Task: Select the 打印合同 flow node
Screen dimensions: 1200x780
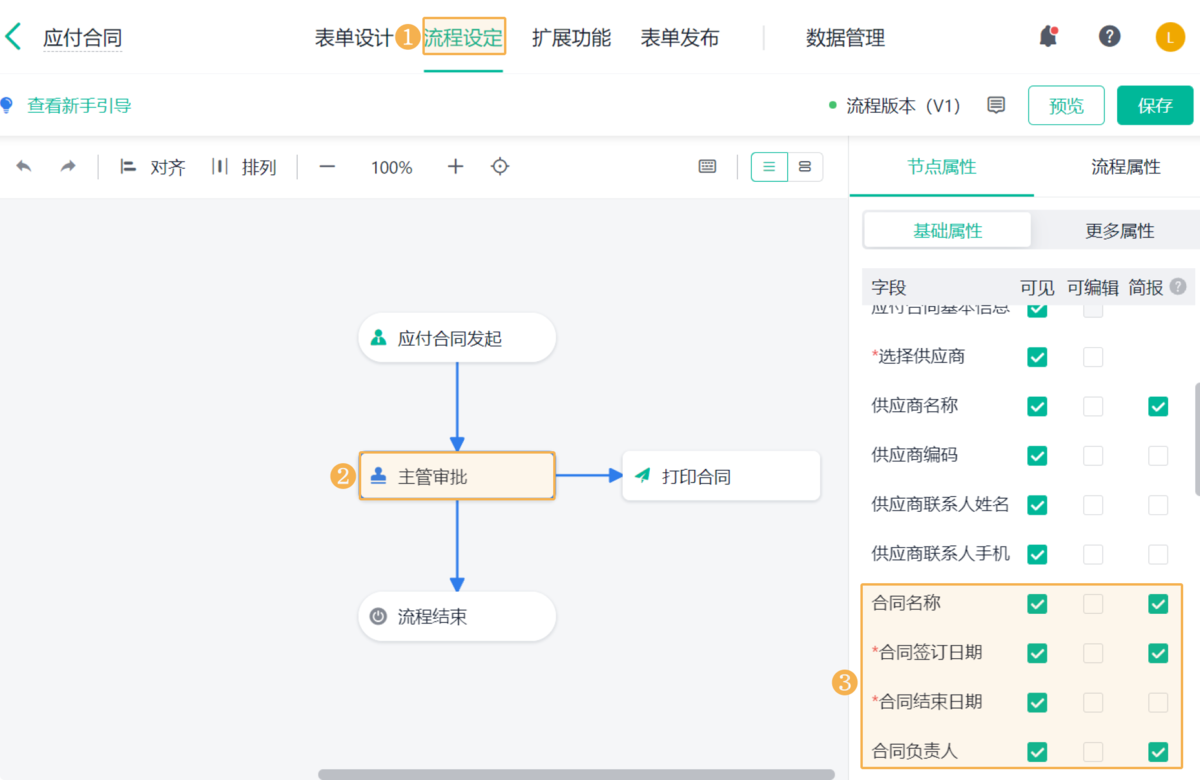Action: point(721,476)
